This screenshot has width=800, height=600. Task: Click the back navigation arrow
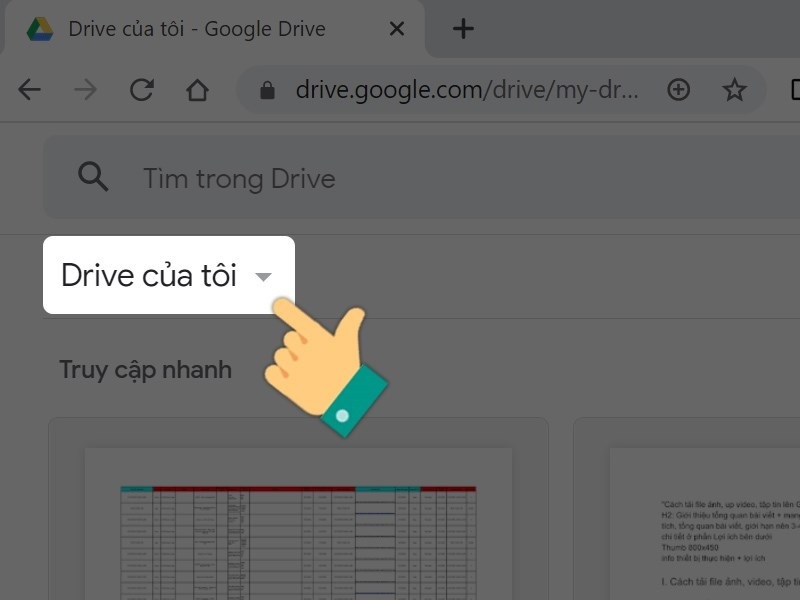tap(30, 89)
